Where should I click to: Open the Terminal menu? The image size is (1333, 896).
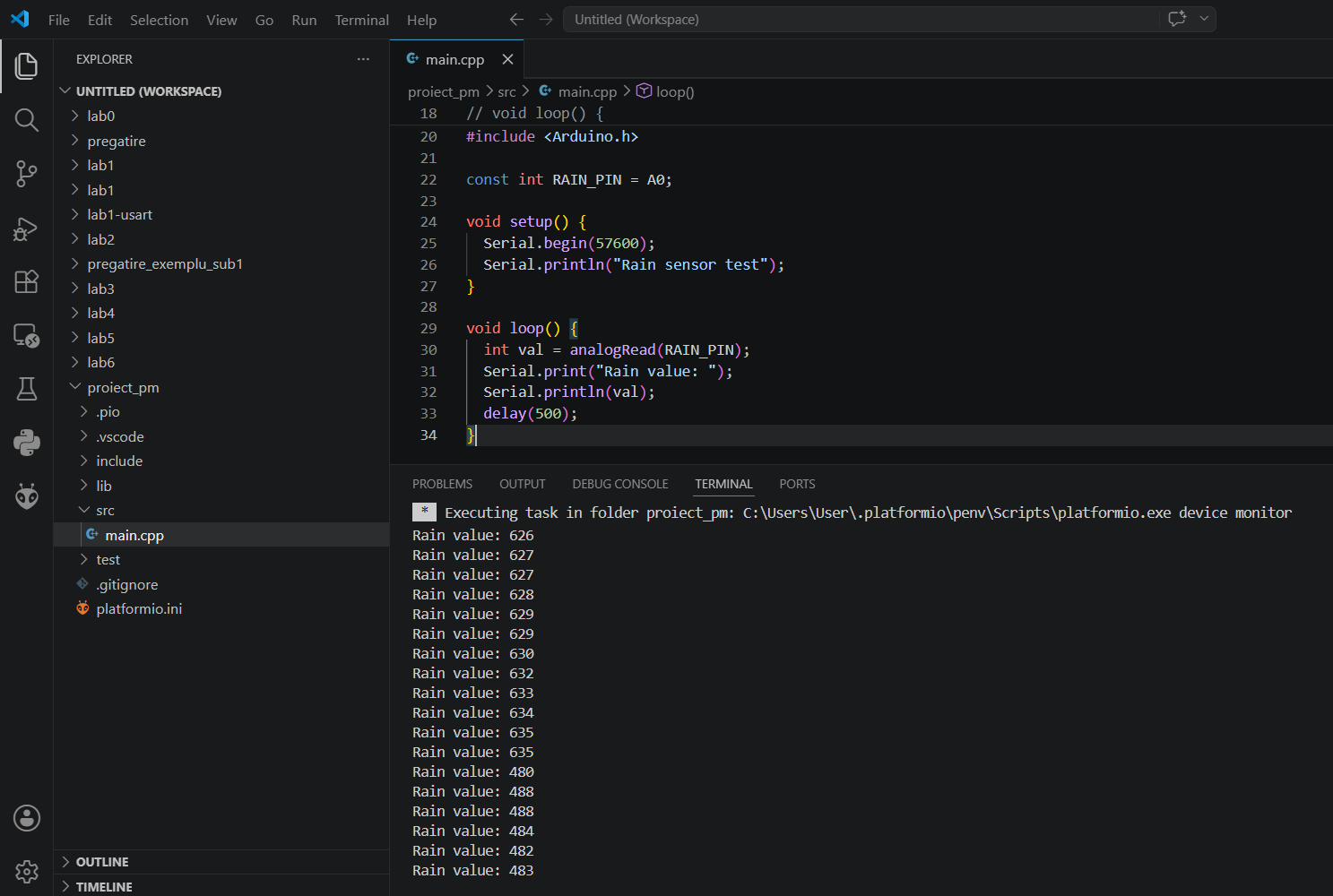pyautogui.click(x=362, y=20)
